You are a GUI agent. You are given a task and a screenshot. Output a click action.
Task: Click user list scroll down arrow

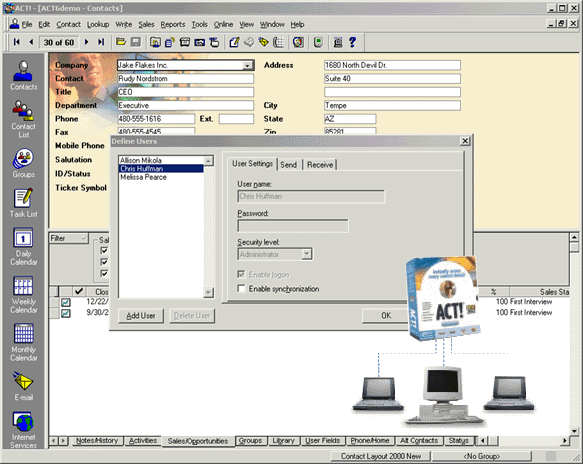(209, 293)
